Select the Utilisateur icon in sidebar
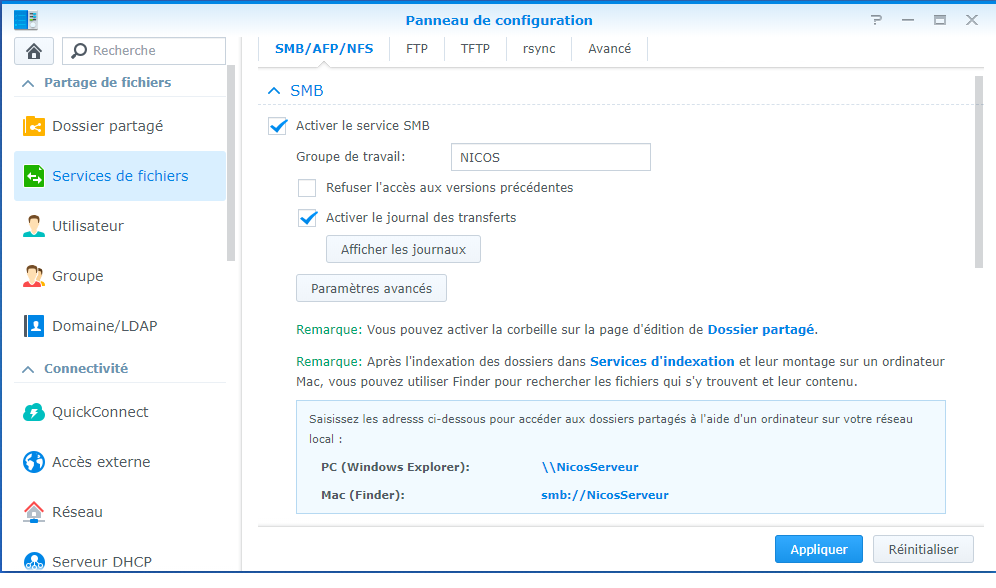The image size is (996, 588). [34, 226]
